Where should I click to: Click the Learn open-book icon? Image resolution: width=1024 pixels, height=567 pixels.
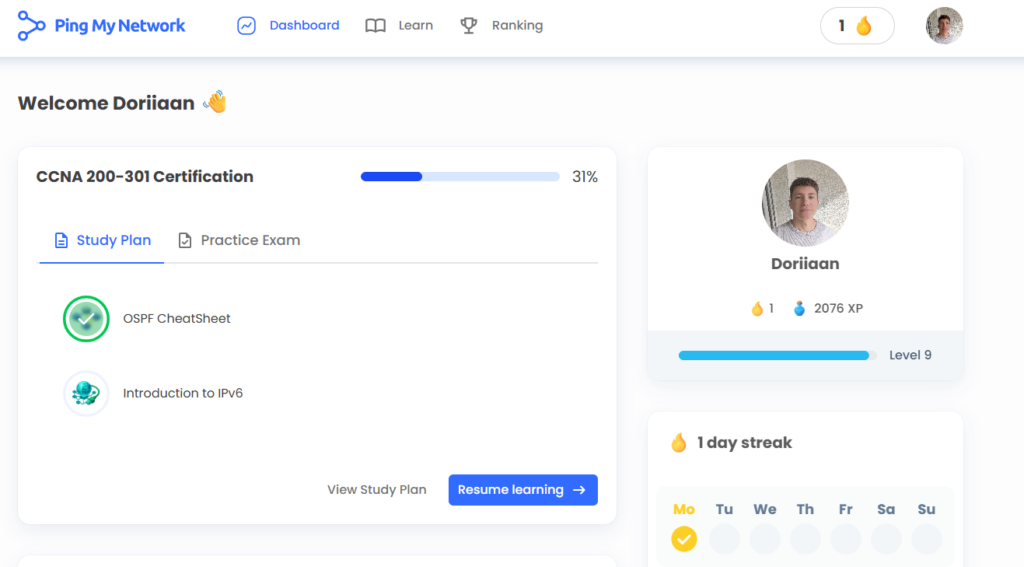[376, 25]
